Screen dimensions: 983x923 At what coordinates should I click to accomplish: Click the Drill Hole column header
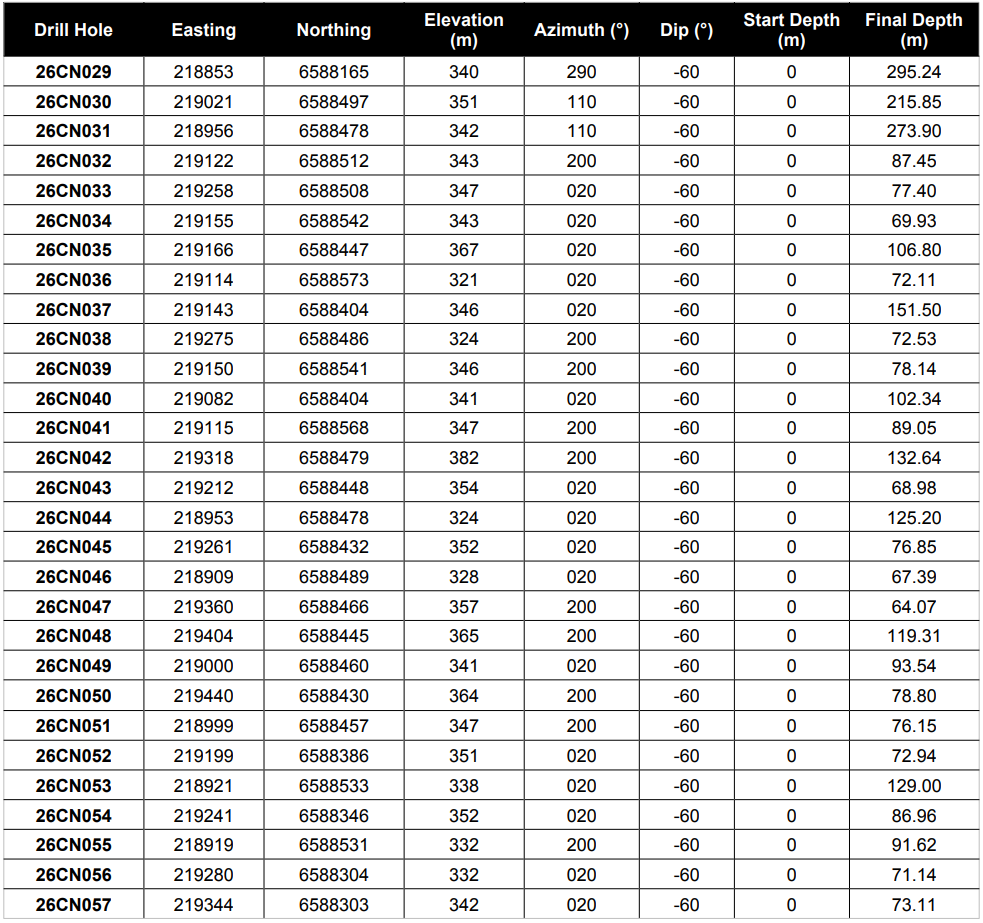click(x=73, y=30)
